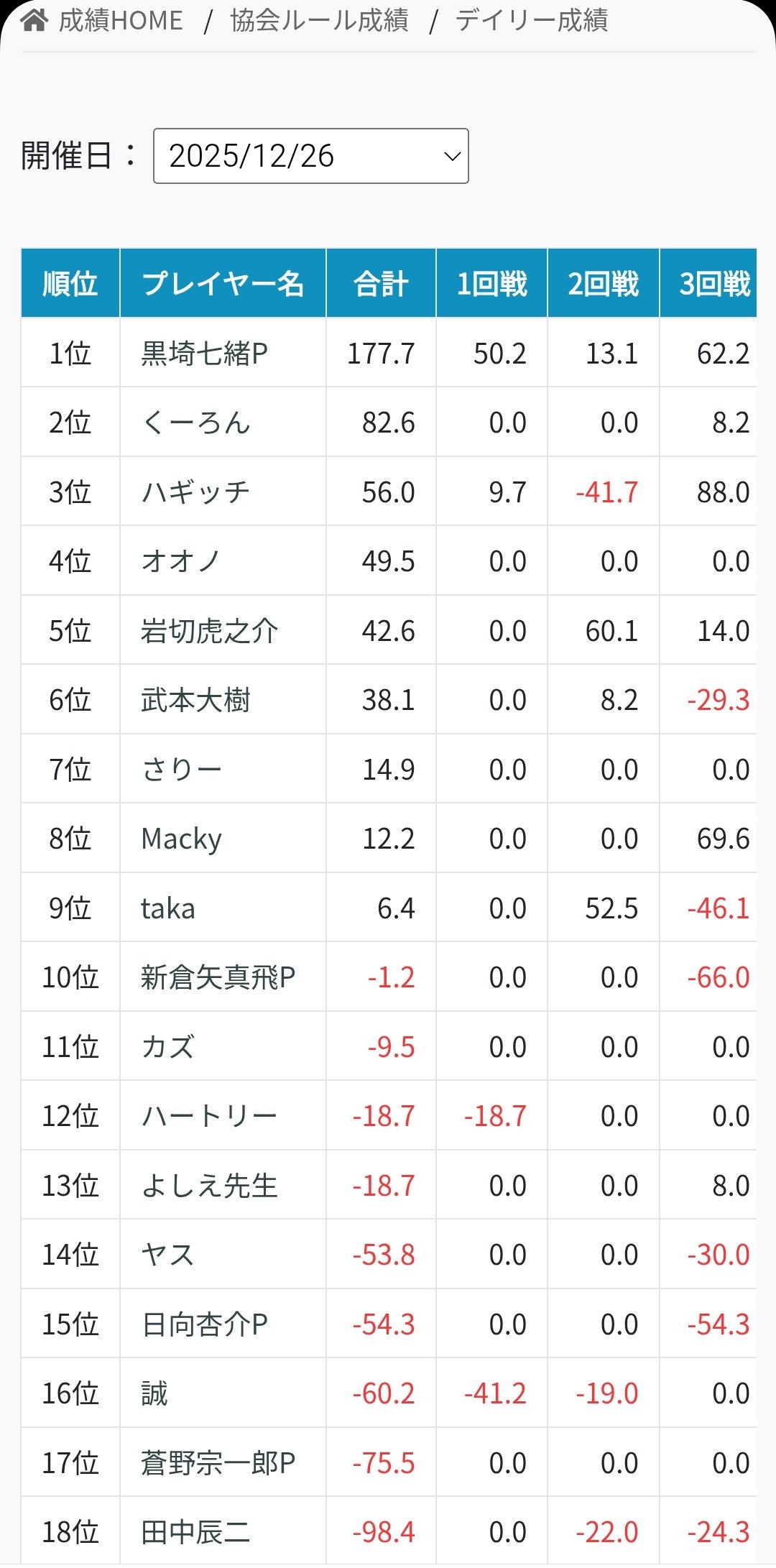Click the player name Macky

[181, 839]
